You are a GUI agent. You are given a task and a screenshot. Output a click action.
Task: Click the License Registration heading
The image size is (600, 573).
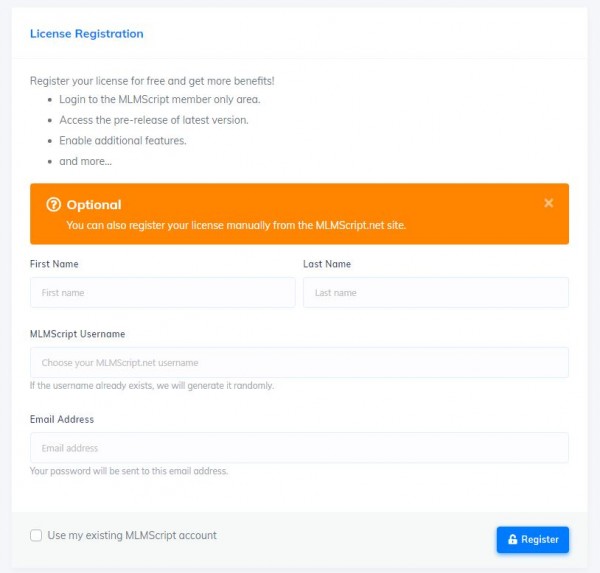click(x=87, y=34)
